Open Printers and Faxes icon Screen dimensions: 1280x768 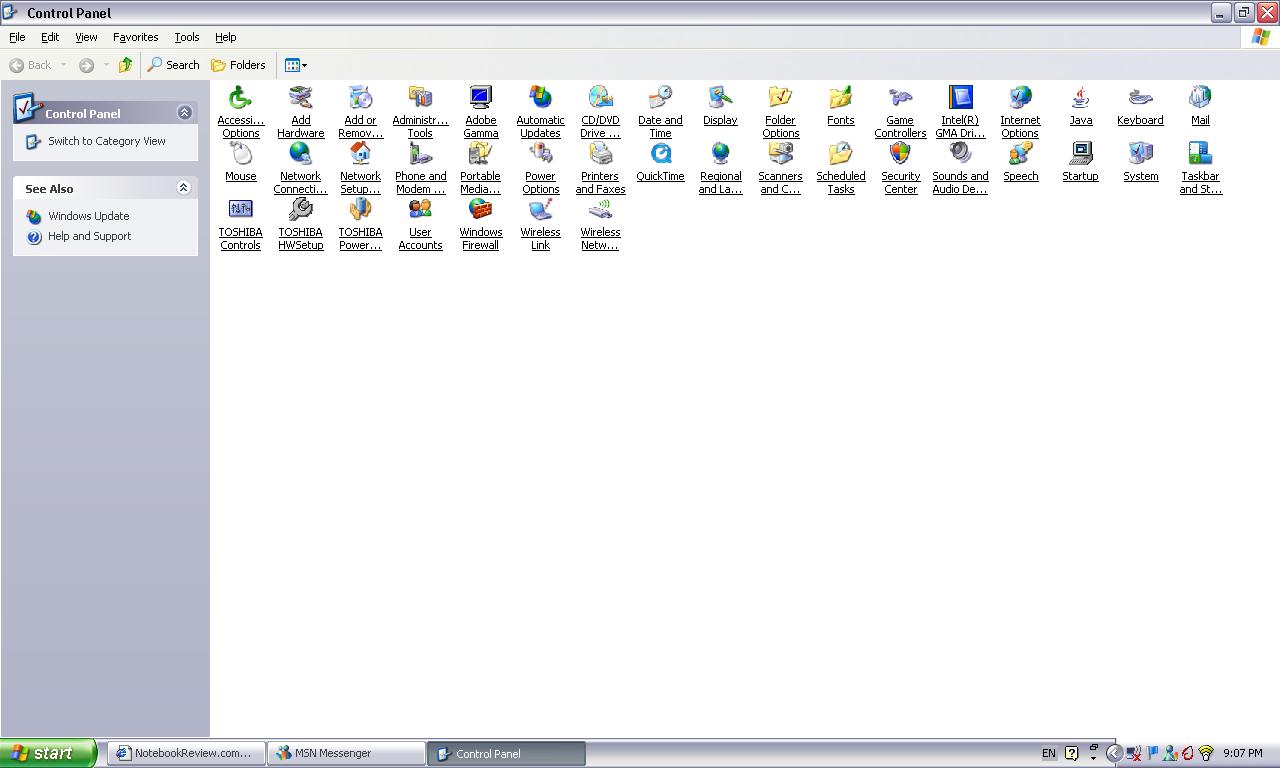(600, 154)
